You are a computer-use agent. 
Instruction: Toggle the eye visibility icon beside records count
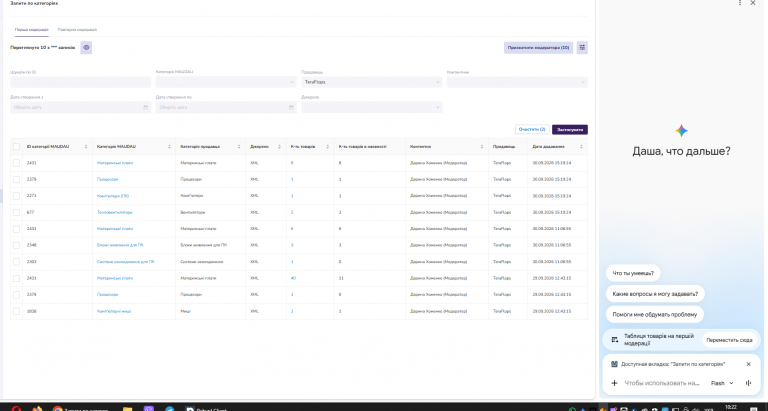pyautogui.click(x=86, y=48)
